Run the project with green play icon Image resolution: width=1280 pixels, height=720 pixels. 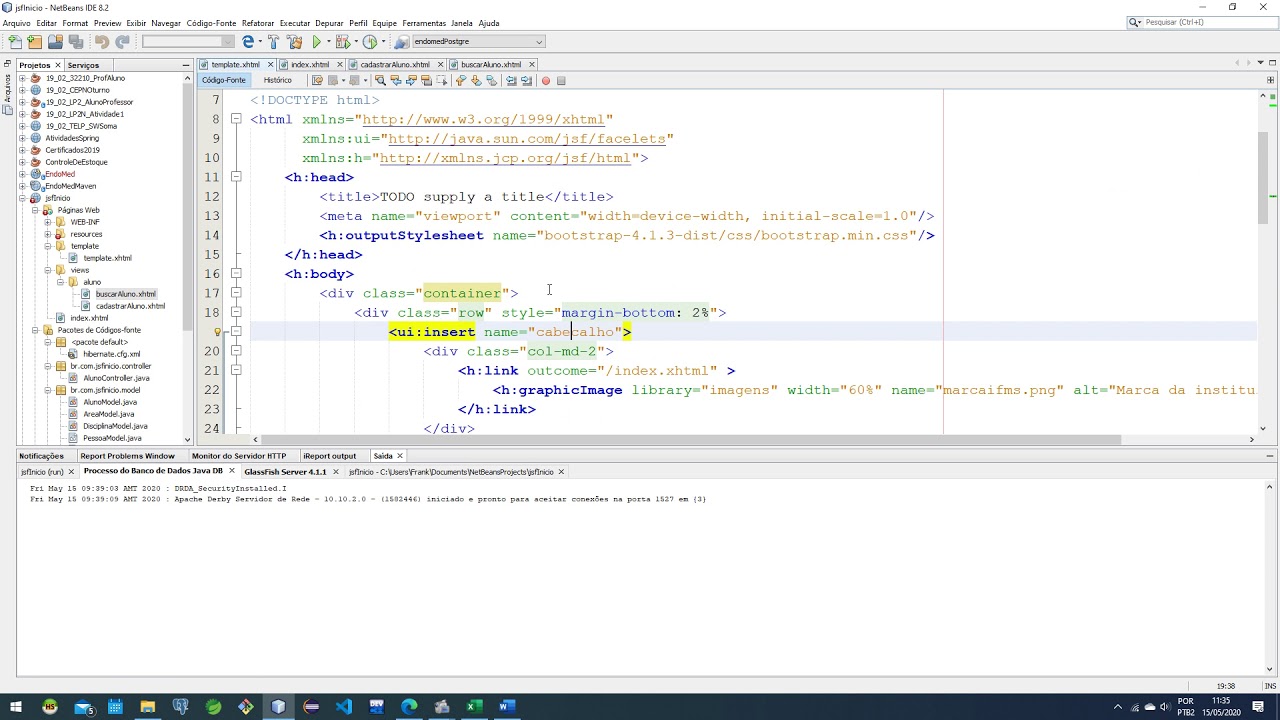pyautogui.click(x=317, y=42)
